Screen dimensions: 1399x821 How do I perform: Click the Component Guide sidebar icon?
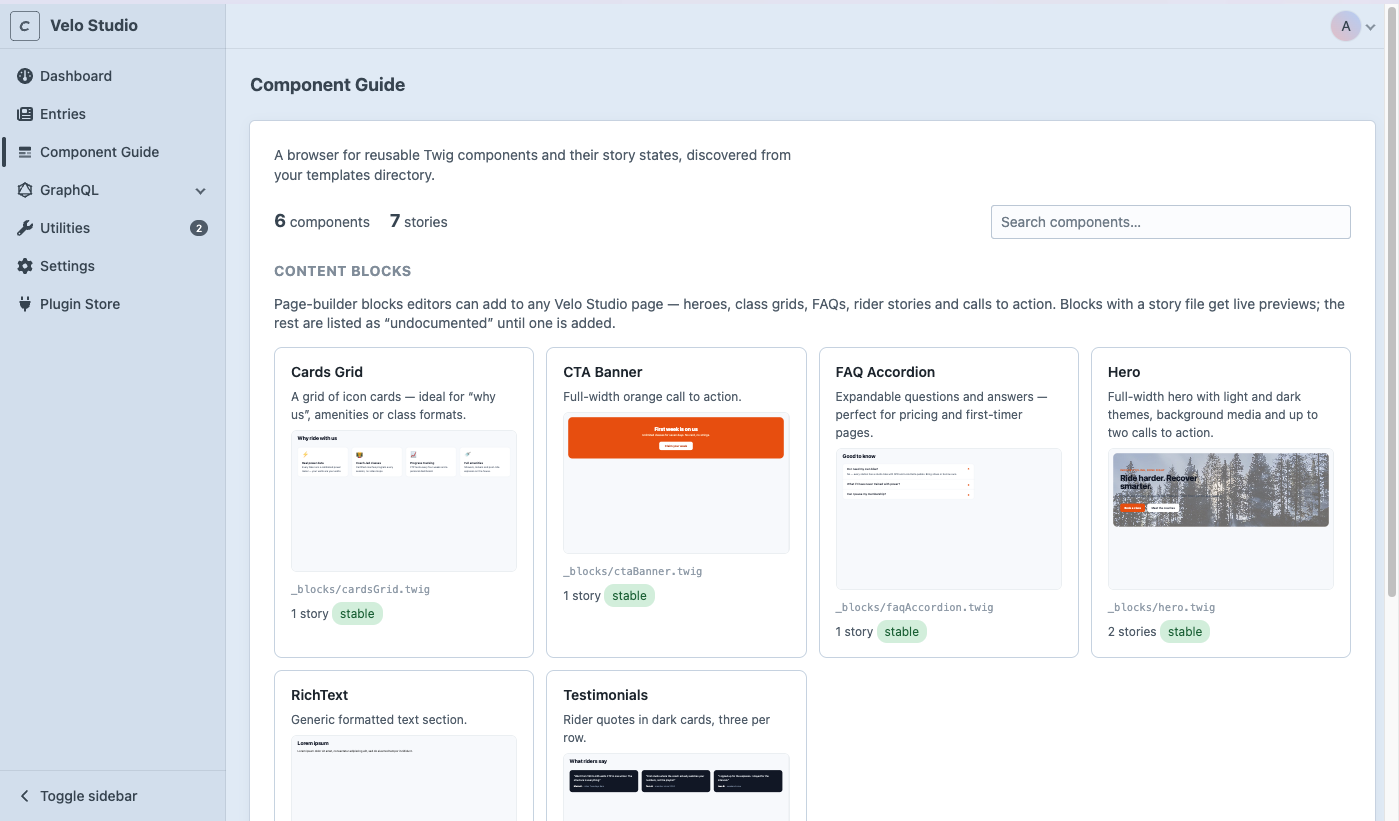(x=25, y=152)
